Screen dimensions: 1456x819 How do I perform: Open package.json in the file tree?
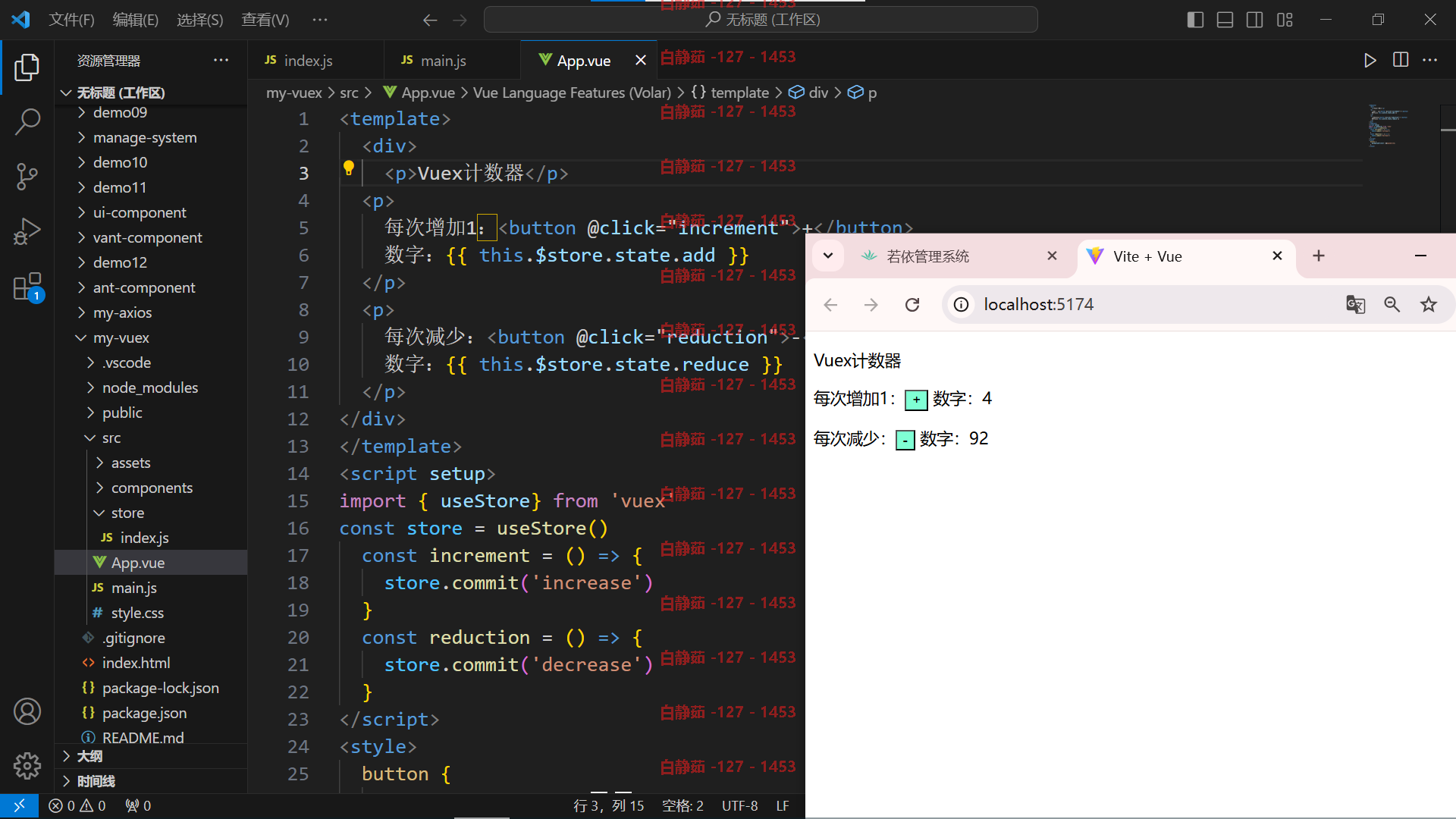pyautogui.click(x=144, y=714)
